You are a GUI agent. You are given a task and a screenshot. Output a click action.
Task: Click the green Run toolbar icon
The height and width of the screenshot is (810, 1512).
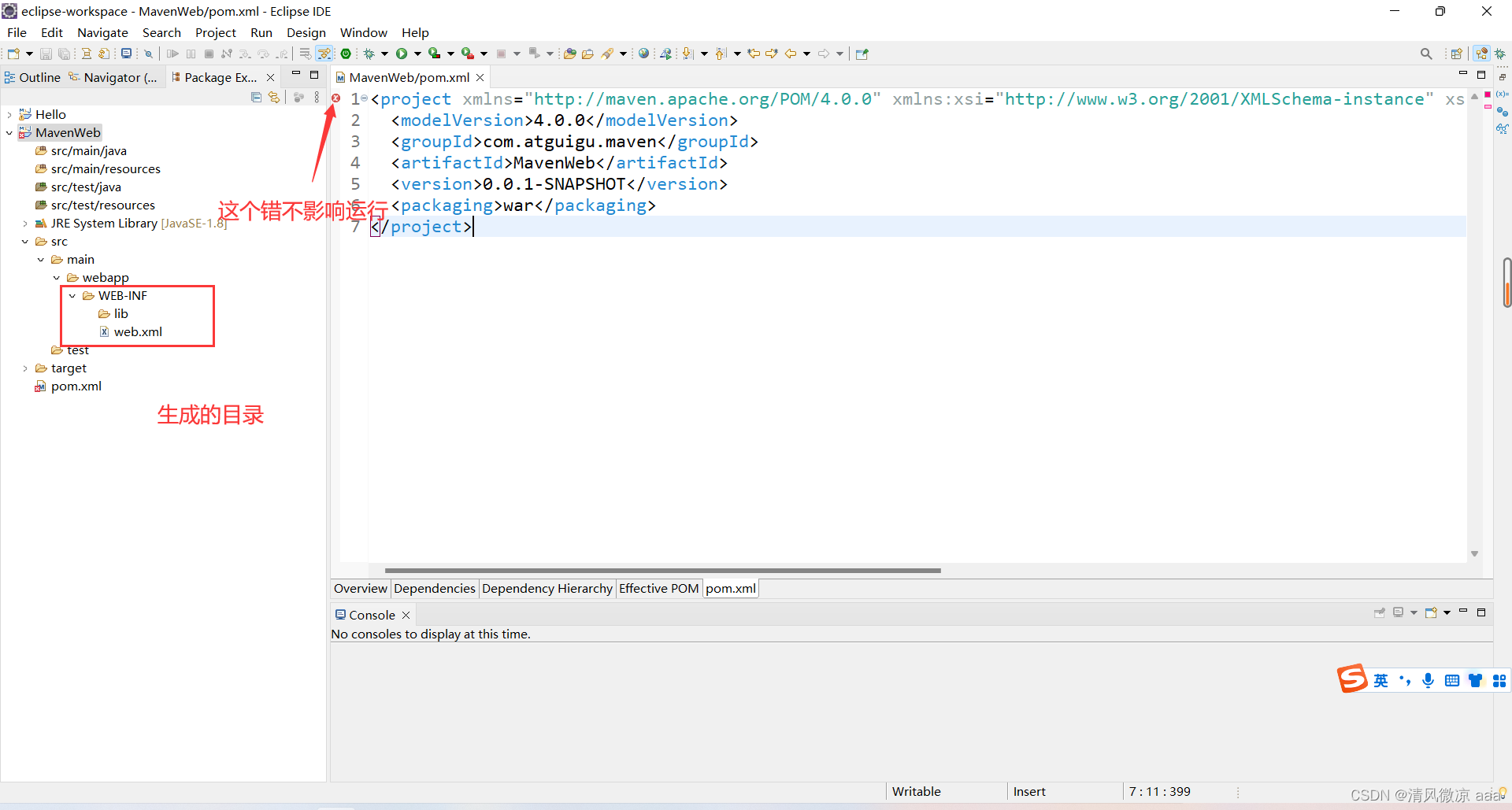[x=402, y=54]
